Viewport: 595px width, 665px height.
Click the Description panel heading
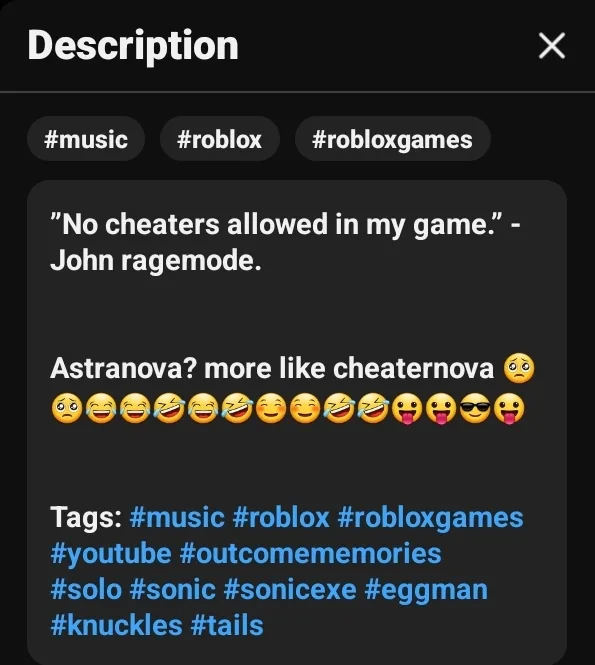[x=133, y=46]
